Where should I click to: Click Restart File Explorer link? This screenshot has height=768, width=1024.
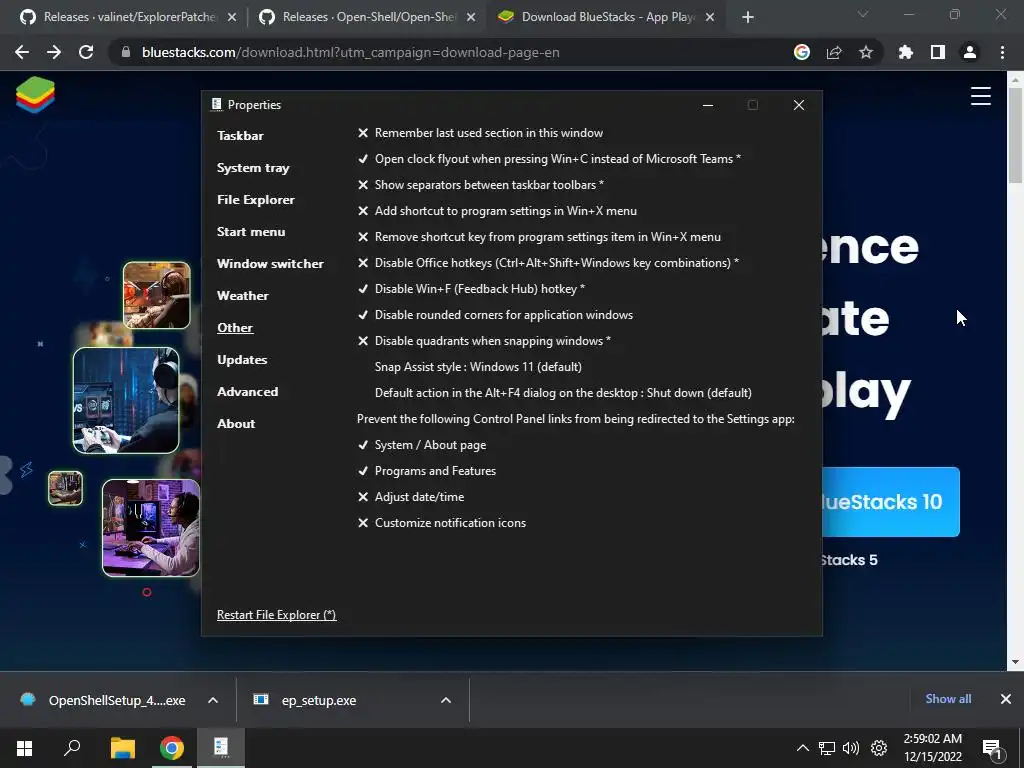point(276,615)
